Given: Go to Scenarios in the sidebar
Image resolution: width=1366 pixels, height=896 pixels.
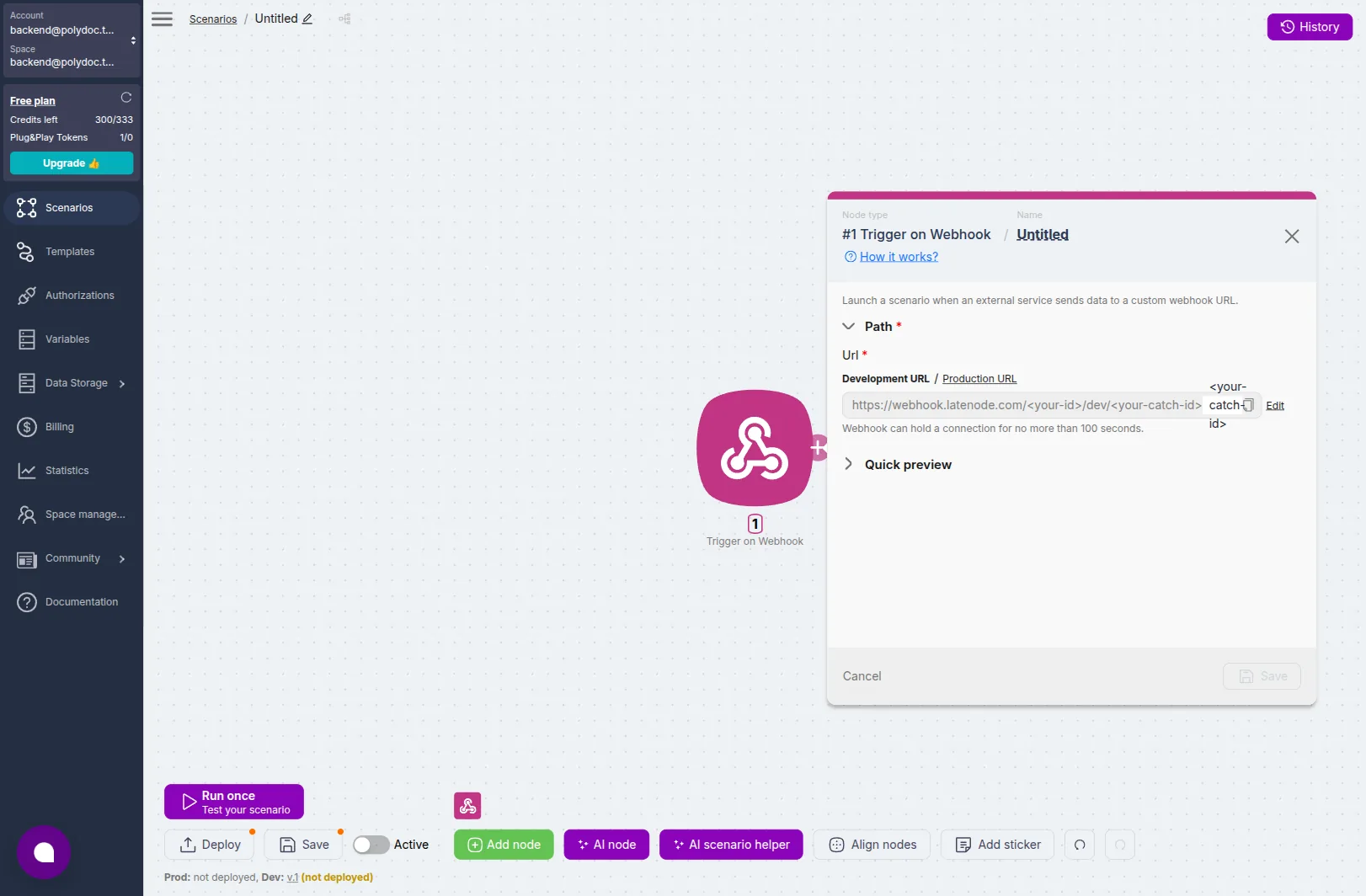Looking at the screenshot, I should 72,208.
